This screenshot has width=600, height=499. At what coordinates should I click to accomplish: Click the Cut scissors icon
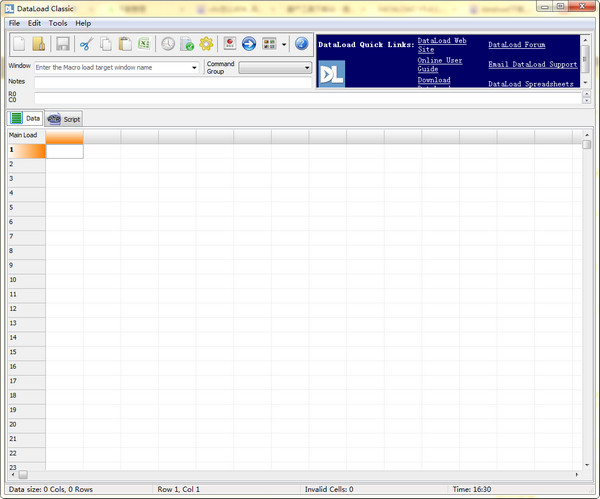pyautogui.click(x=86, y=44)
